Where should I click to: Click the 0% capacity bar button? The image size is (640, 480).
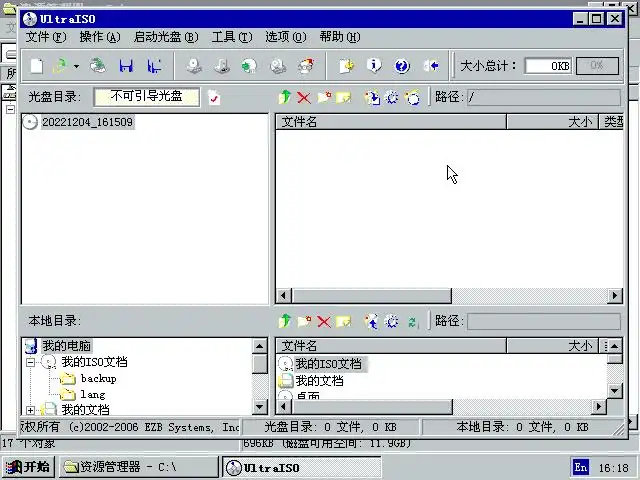[x=597, y=66]
